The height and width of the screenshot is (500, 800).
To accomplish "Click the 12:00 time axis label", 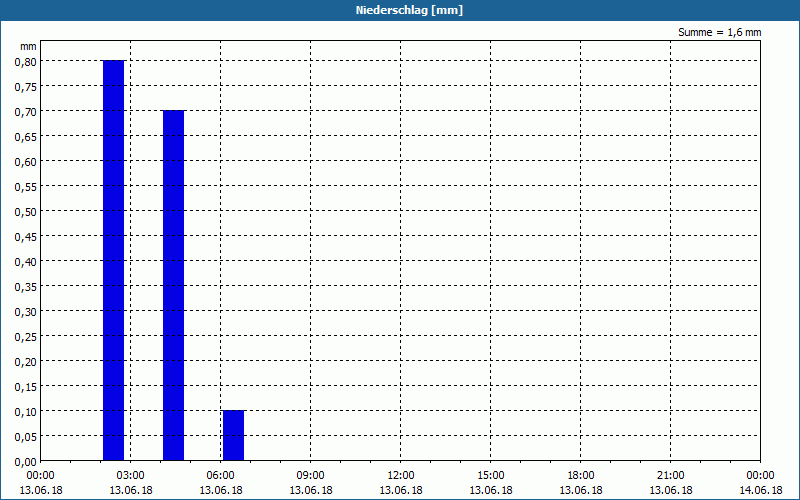I will tap(401, 475).
